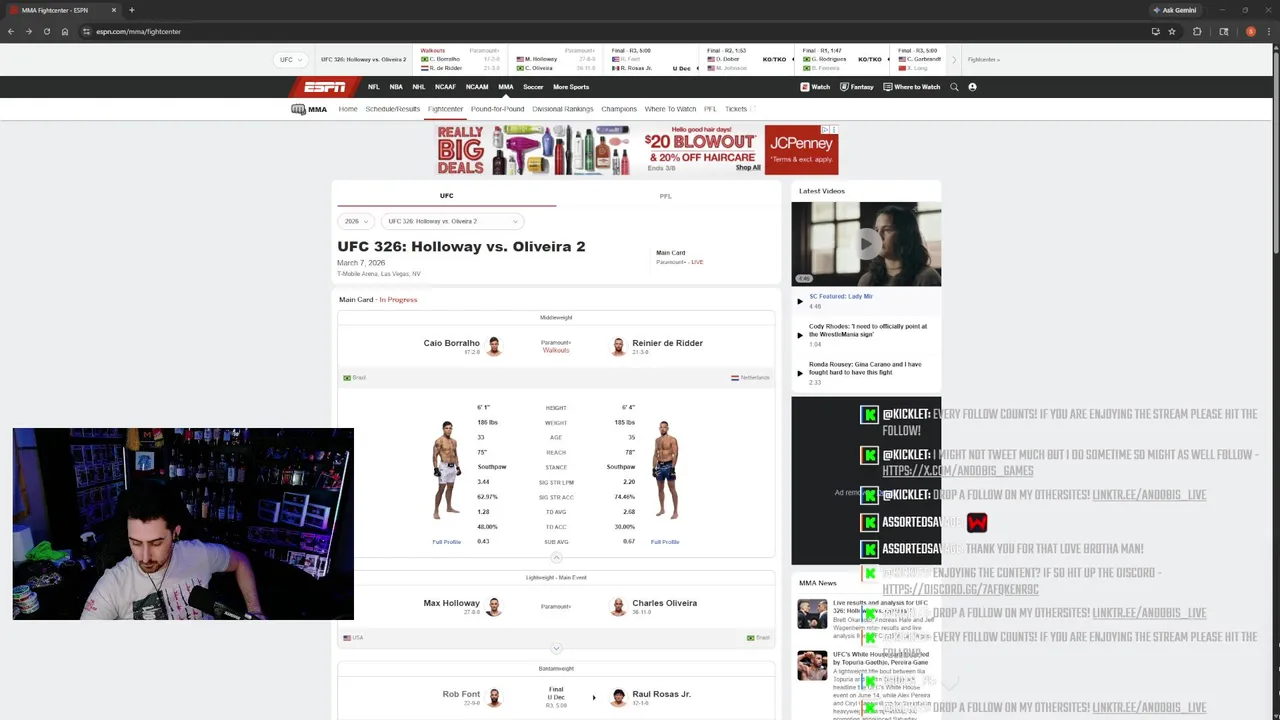Bookmark this page with the star icon
The image size is (1280, 720).
(1172, 31)
